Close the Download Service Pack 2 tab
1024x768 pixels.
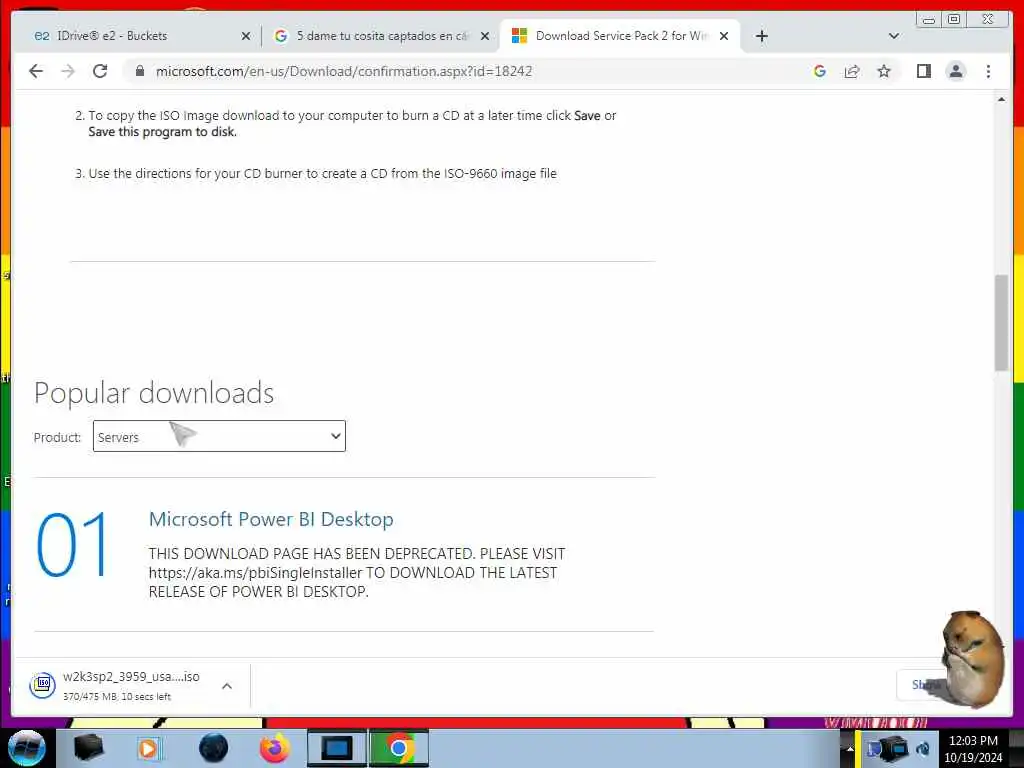(724, 36)
